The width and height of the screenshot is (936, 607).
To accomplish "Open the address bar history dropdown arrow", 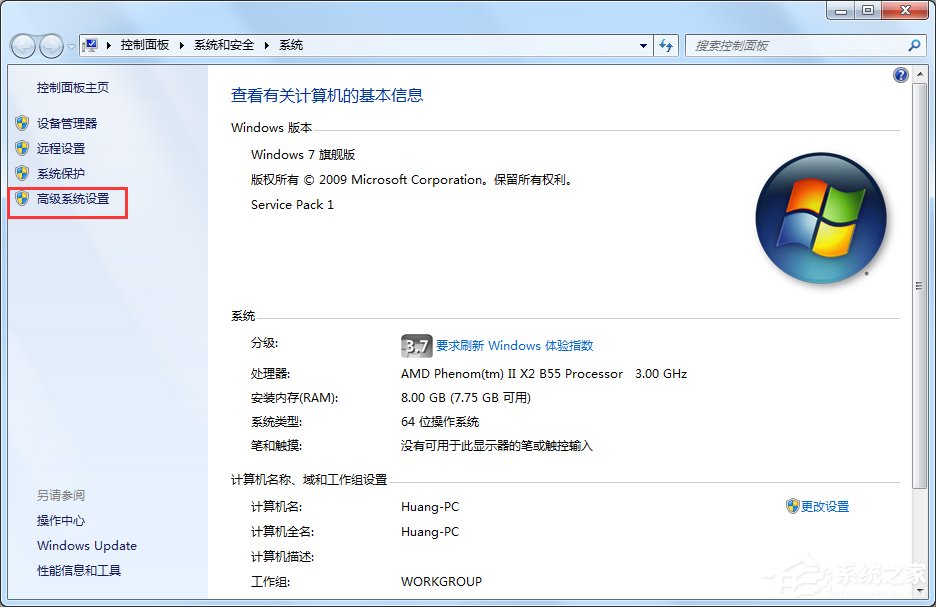I will pos(644,45).
